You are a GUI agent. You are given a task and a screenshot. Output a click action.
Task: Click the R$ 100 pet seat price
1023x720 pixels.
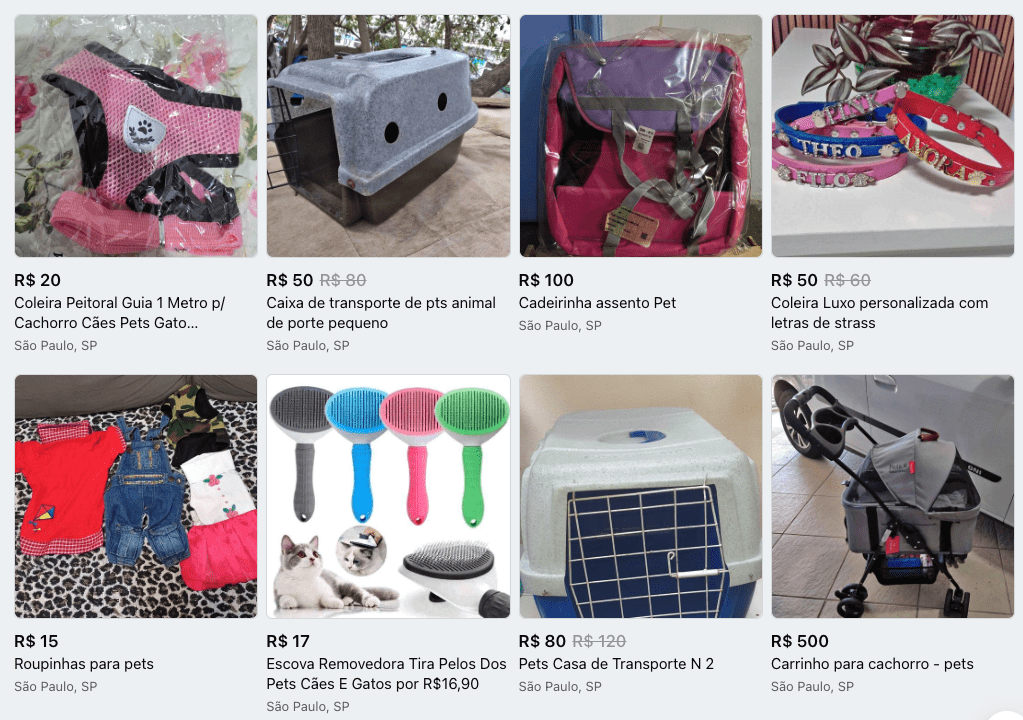[546, 280]
